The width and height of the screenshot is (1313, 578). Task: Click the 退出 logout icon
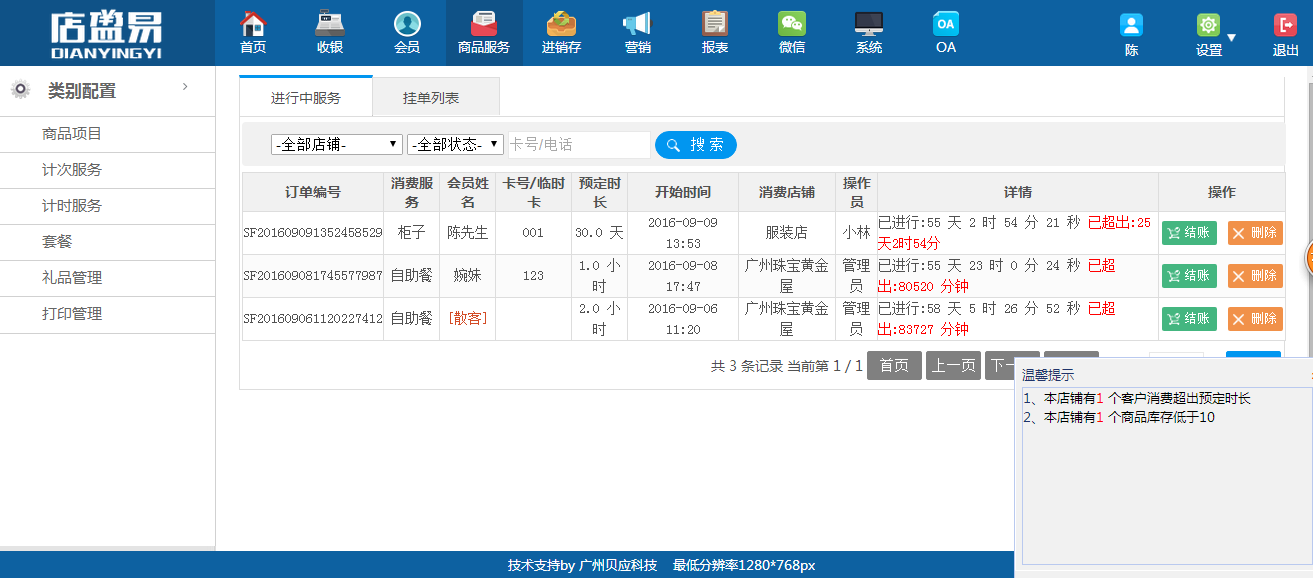click(x=1285, y=26)
